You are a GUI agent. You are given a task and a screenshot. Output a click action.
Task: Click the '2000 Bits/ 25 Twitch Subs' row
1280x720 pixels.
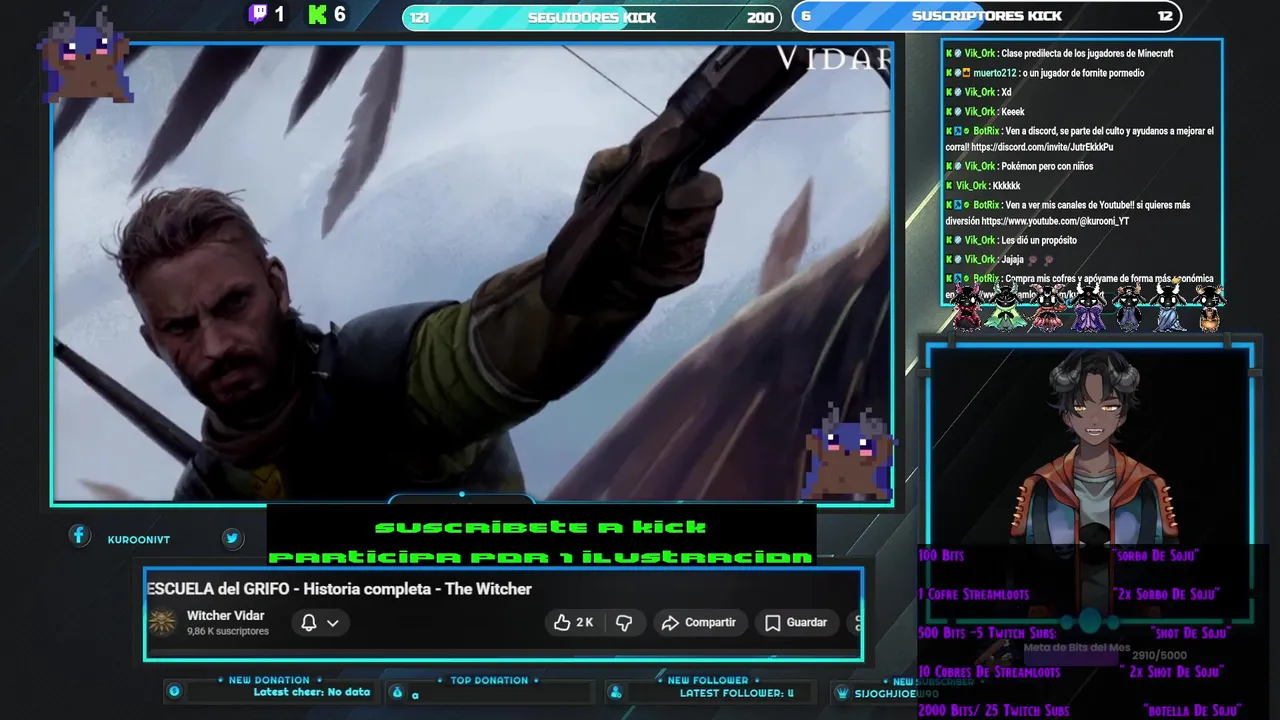coord(1079,711)
